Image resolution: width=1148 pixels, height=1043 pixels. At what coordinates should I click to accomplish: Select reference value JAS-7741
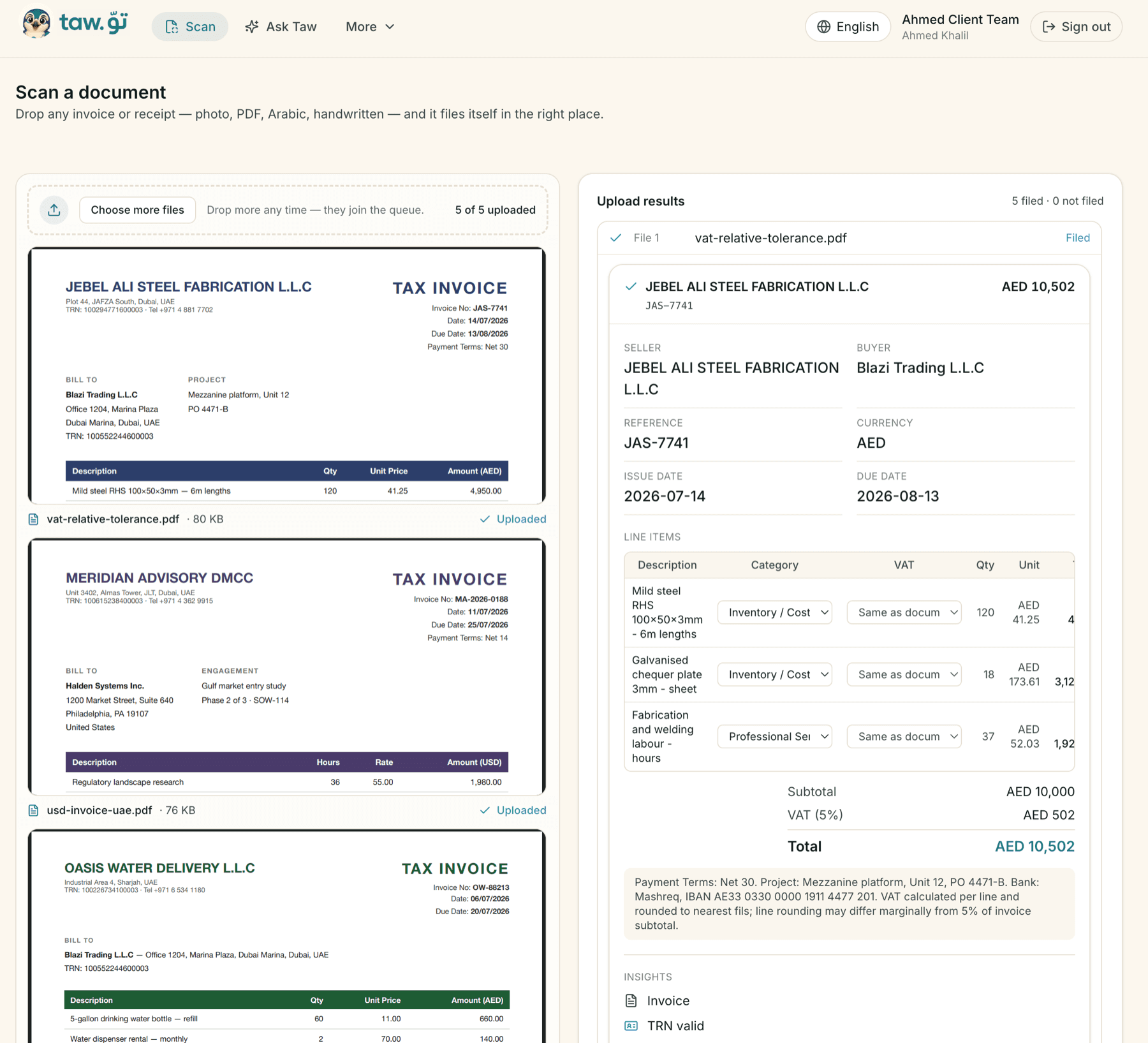tap(656, 443)
